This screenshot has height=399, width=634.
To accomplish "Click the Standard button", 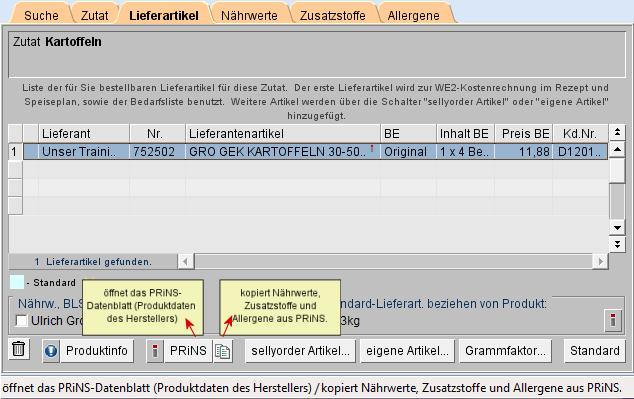I will click(594, 351).
